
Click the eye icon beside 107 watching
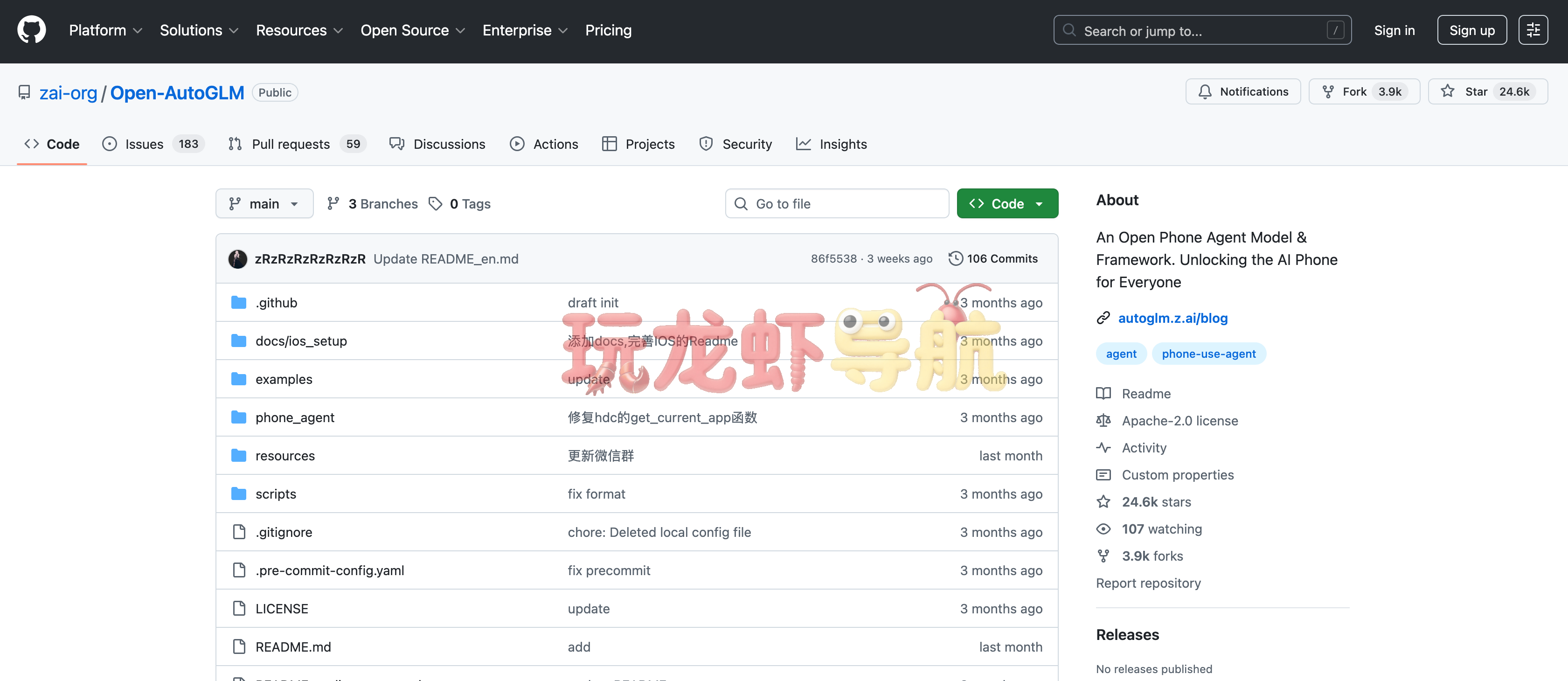click(1103, 529)
